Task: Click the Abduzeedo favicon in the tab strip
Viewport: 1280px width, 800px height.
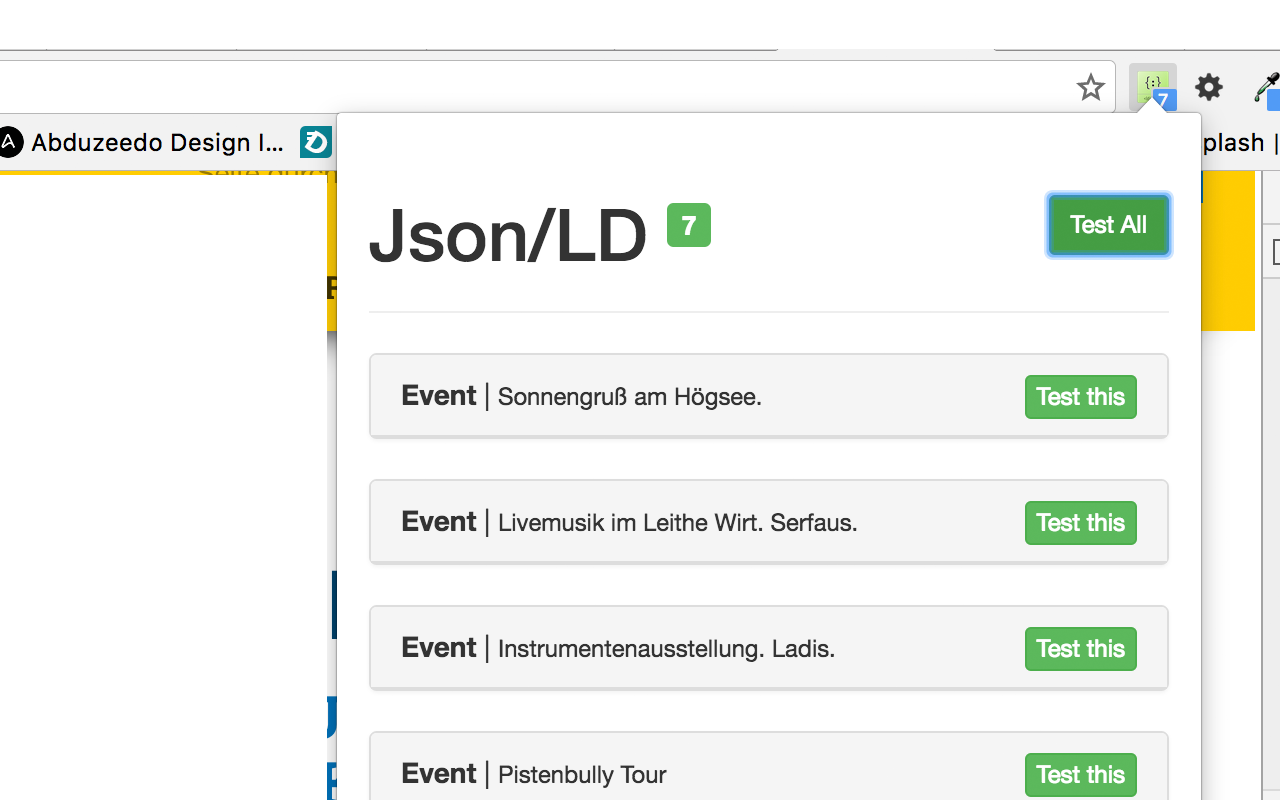Action: 10,142
